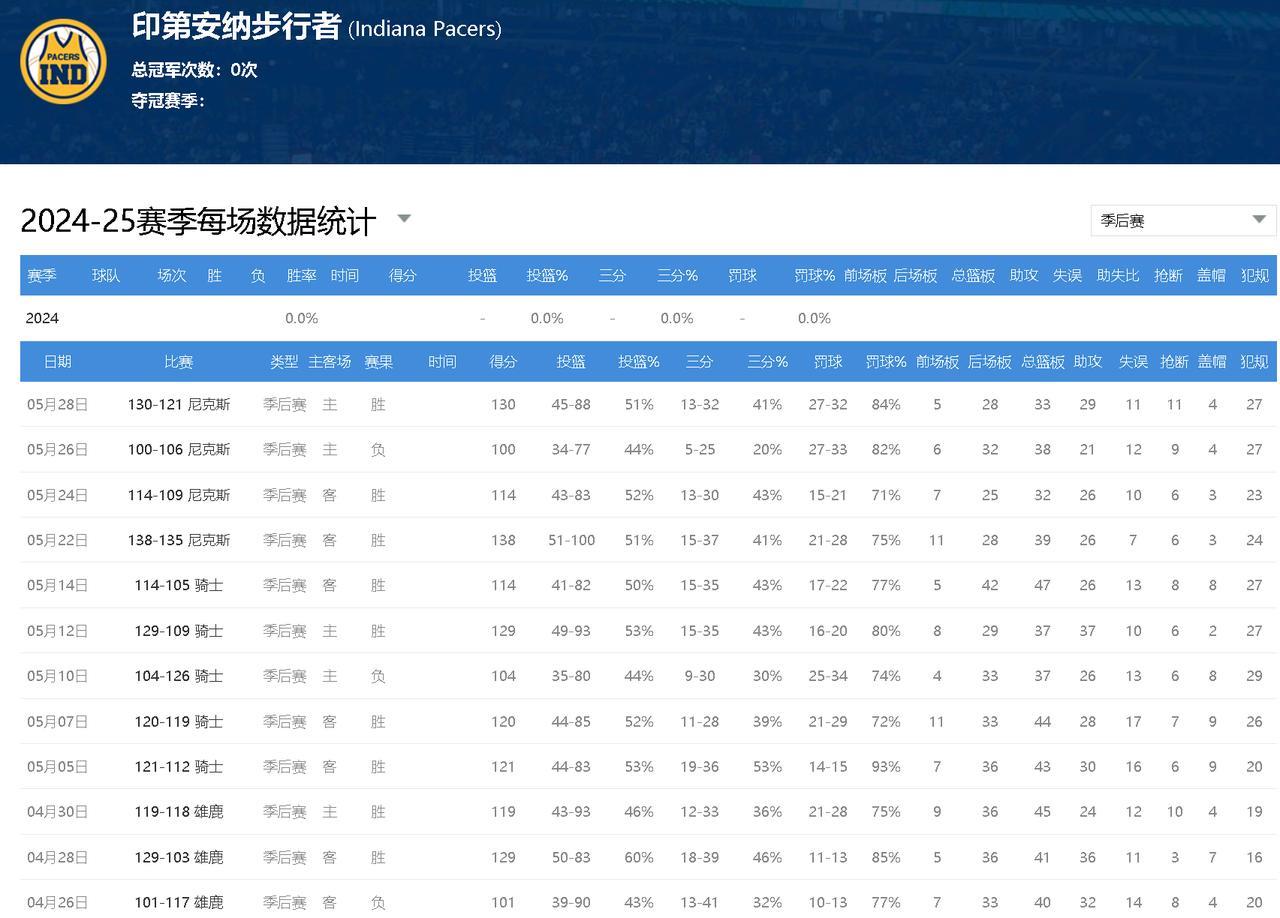1280x918 pixels.
Task: Click the 场次 season summary header
Action: [x=172, y=275]
